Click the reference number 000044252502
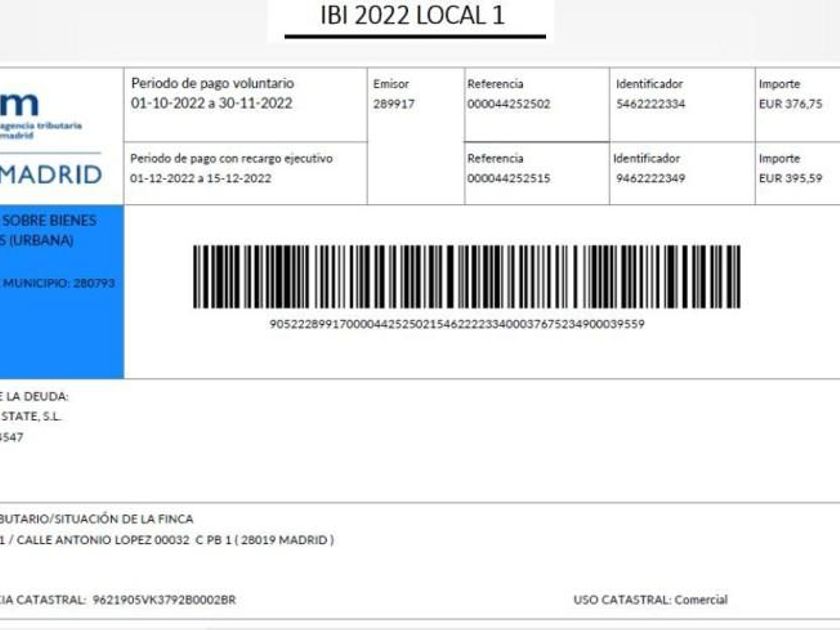 [x=509, y=103]
